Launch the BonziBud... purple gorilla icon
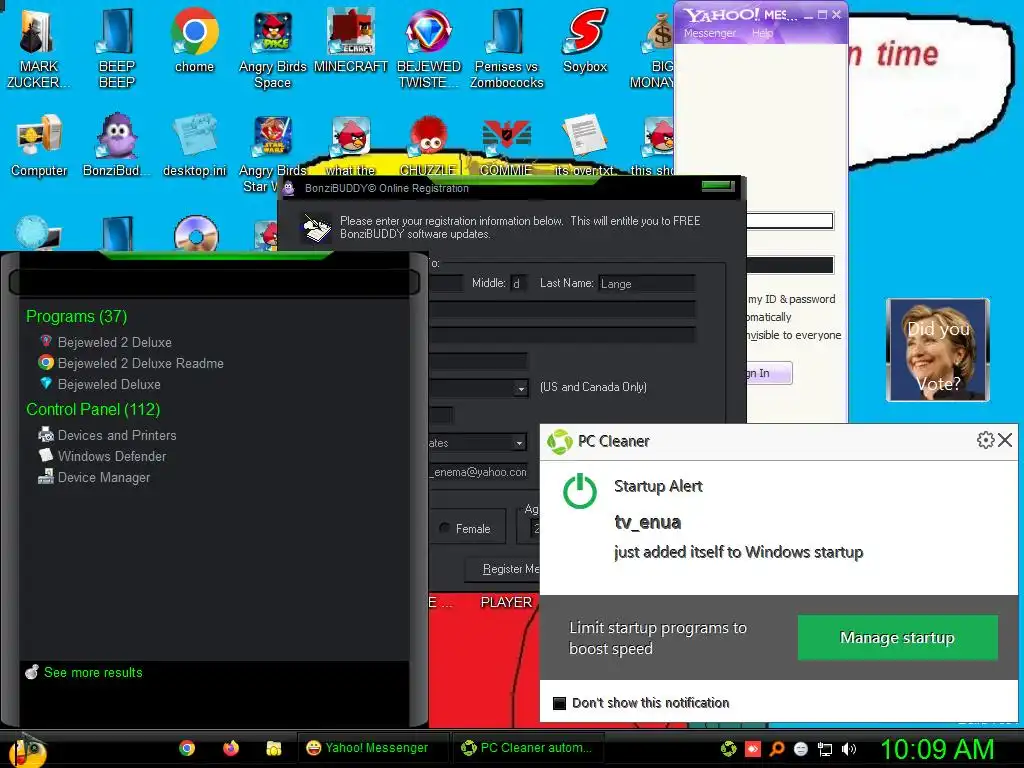Viewport: 1024px width, 768px height. (116, 145)
